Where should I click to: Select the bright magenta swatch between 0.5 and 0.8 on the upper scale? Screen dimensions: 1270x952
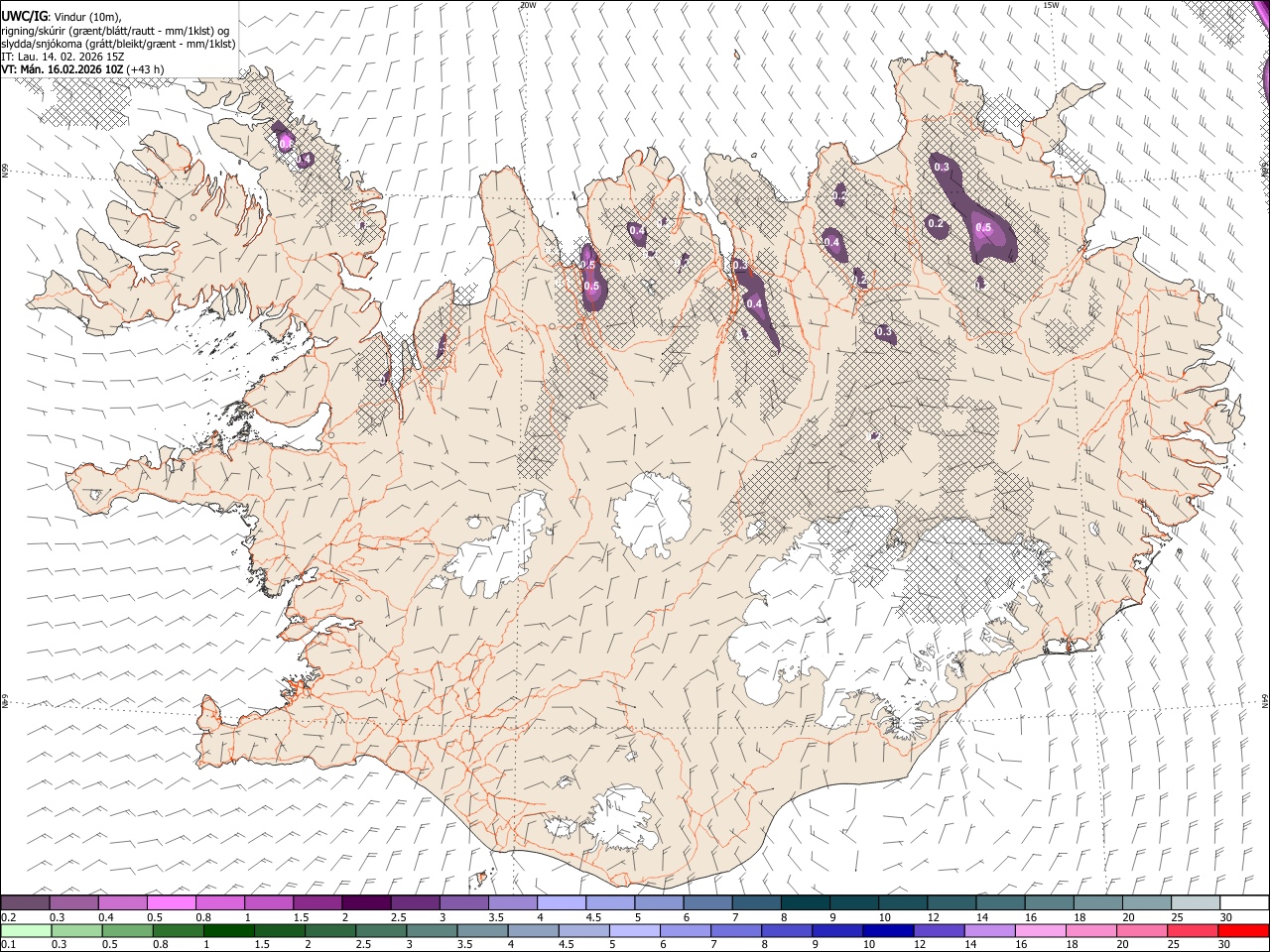coord(172,903)
